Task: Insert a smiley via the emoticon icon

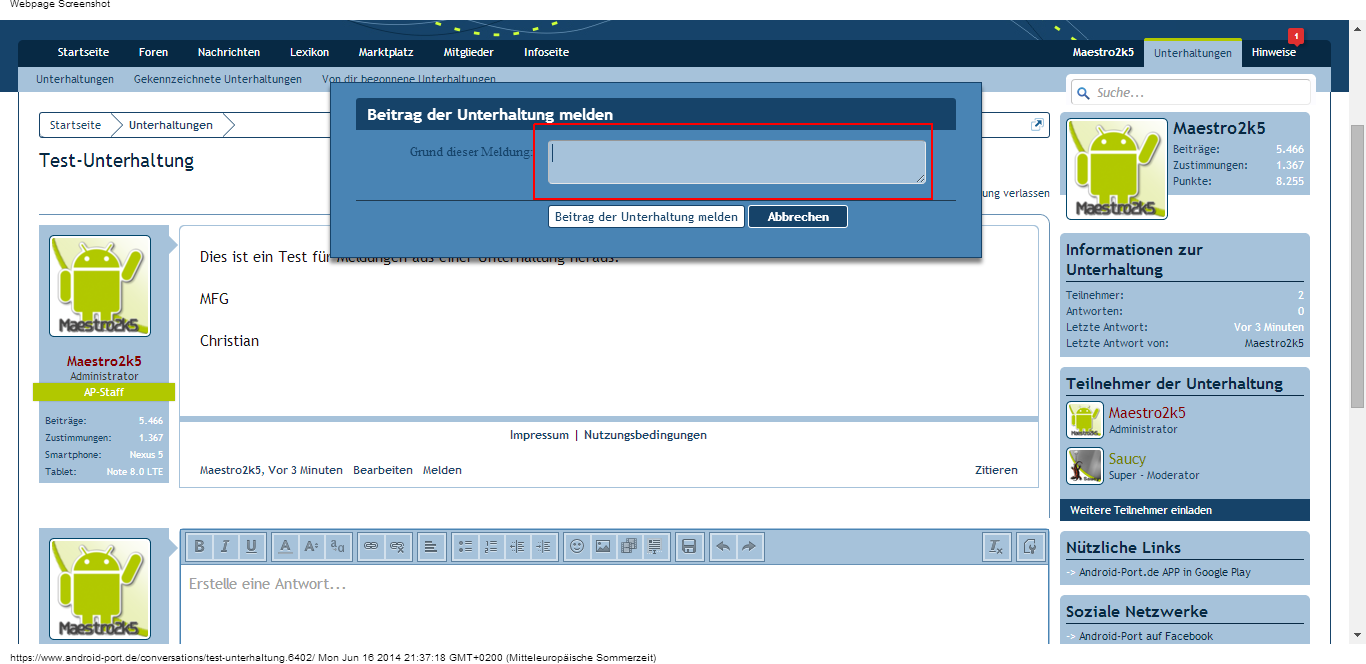Action: click(x=577, y=546)
